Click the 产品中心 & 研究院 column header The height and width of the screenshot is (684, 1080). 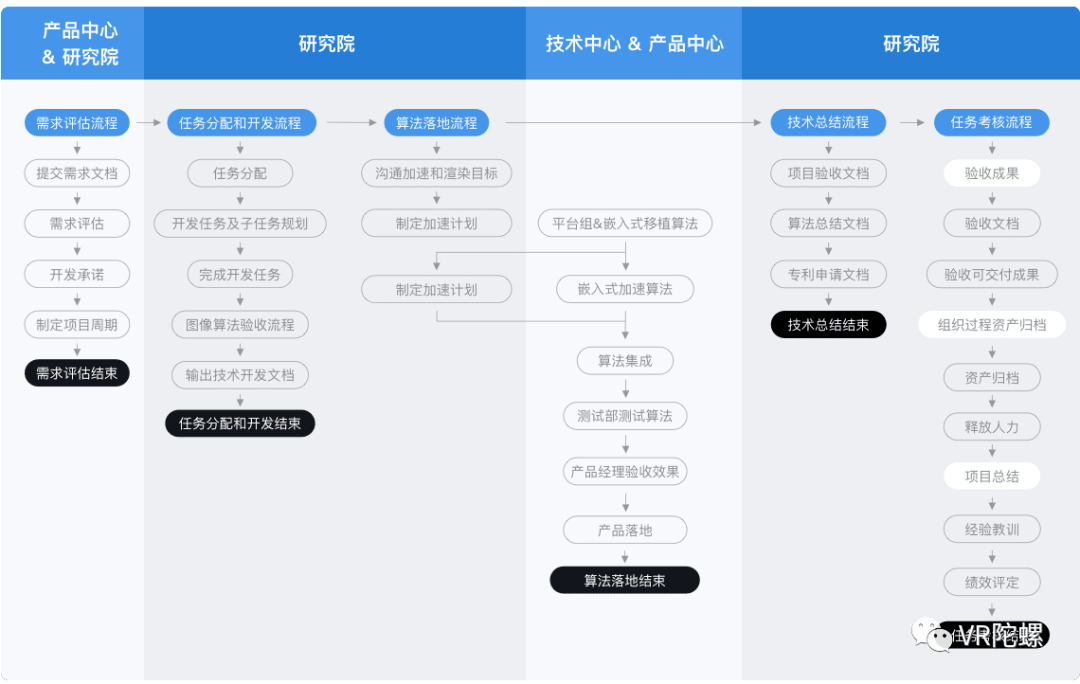[x=72, y=43]
